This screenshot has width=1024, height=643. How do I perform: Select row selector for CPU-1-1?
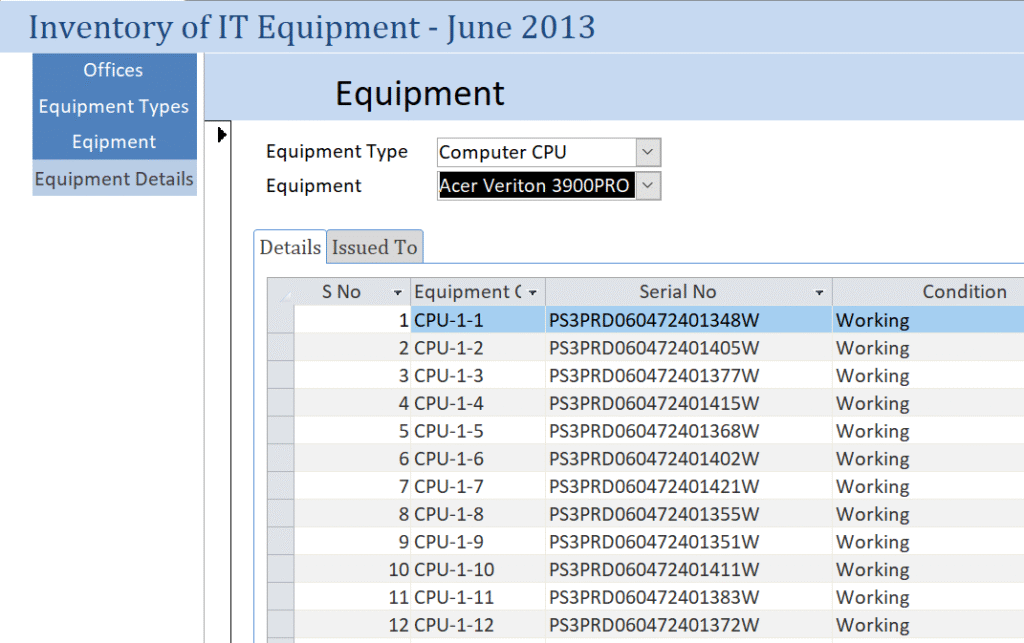point(280,321)
